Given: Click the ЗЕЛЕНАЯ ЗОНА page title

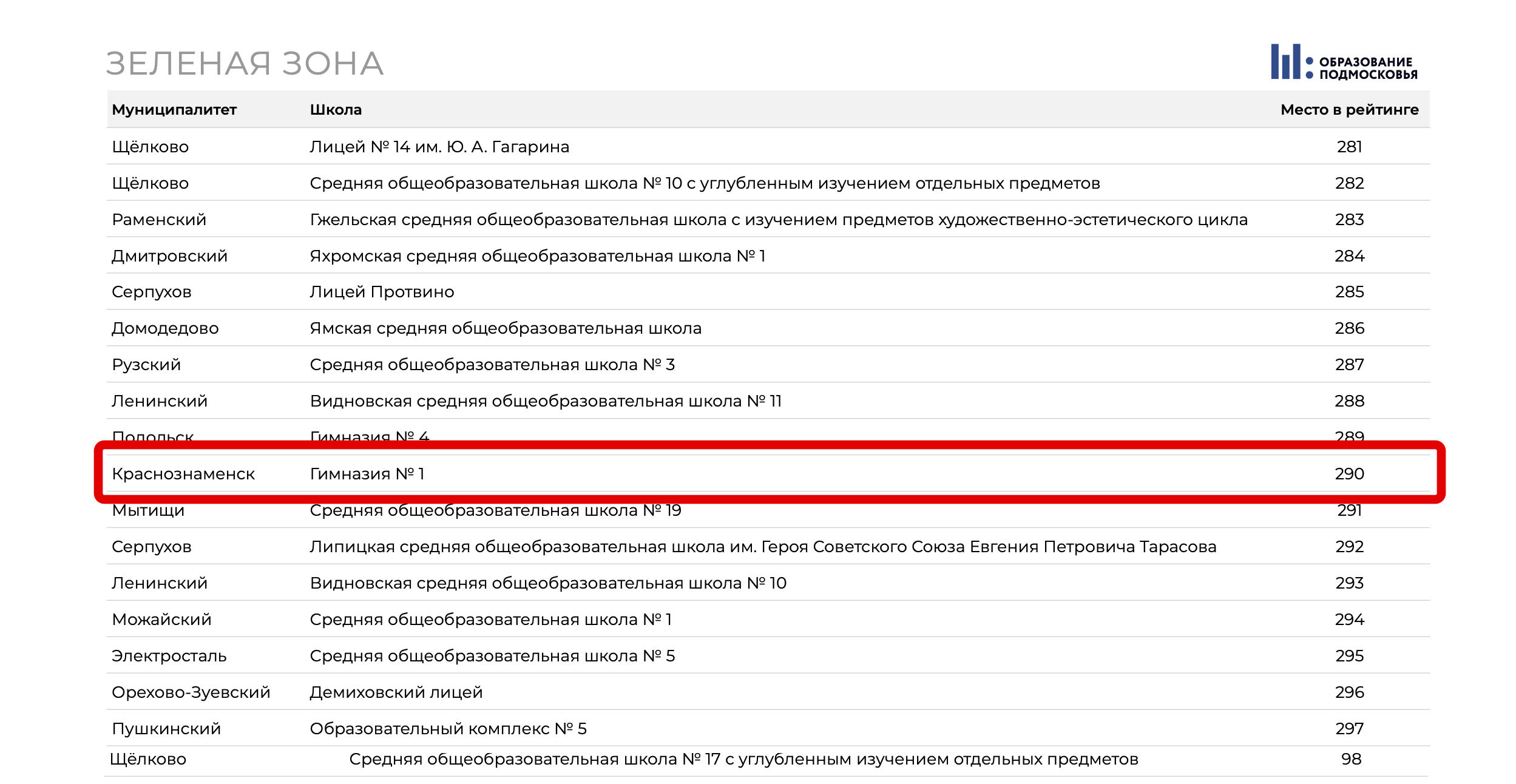Looking at the screenshot, I should click(x=245, y=64).
